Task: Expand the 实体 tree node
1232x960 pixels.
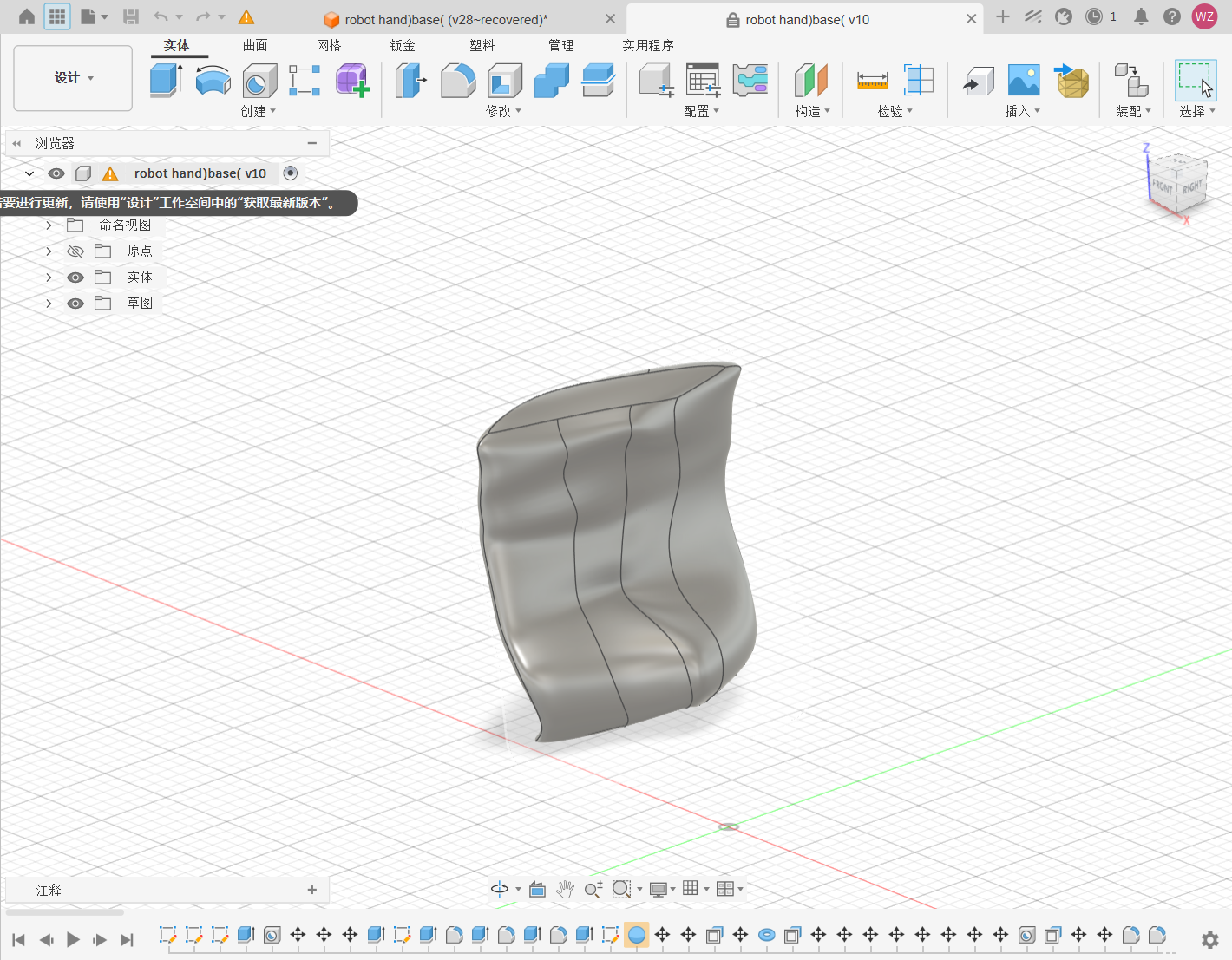Action: point(49,278)
